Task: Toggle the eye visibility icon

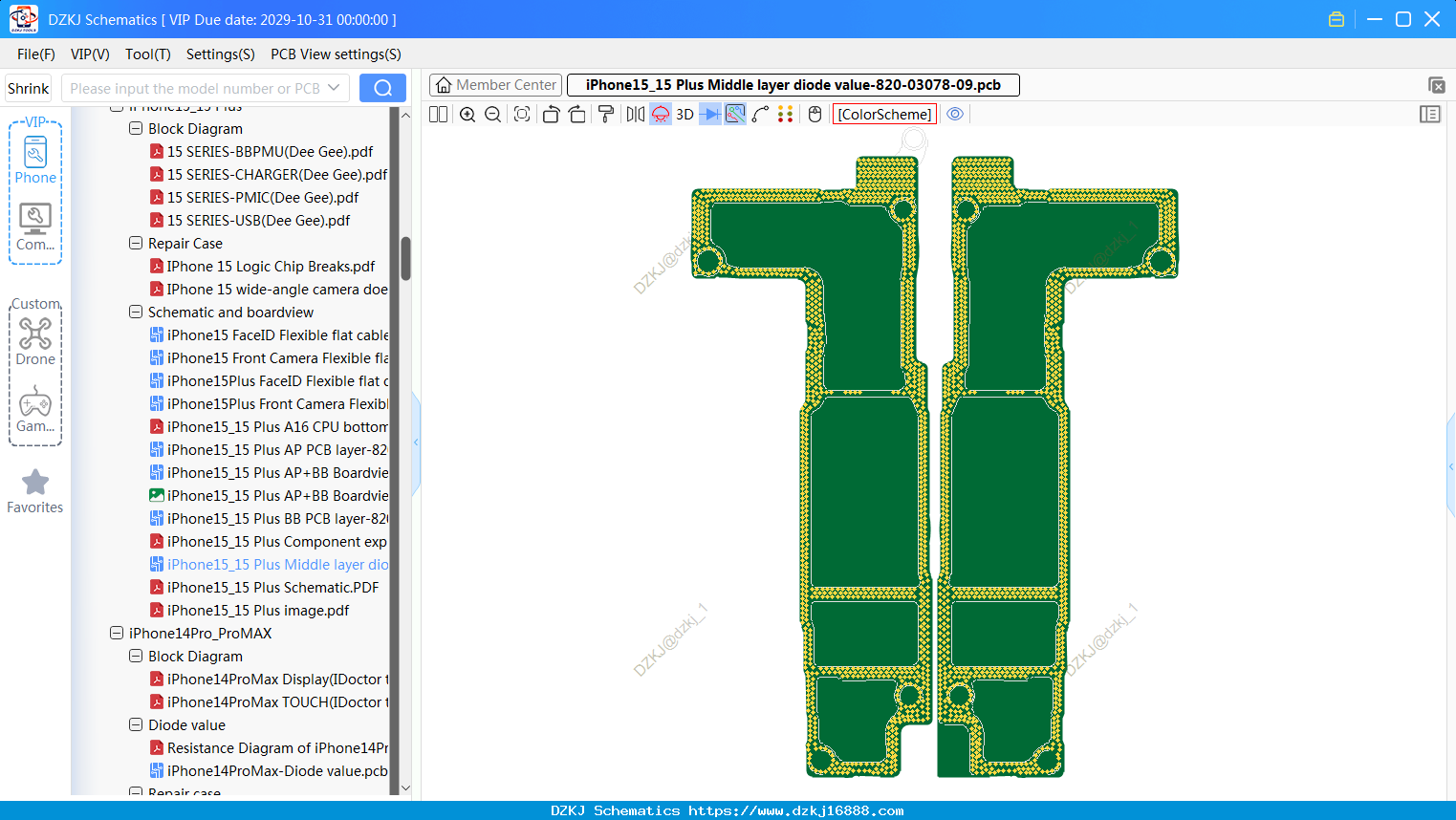Action: 955,114
